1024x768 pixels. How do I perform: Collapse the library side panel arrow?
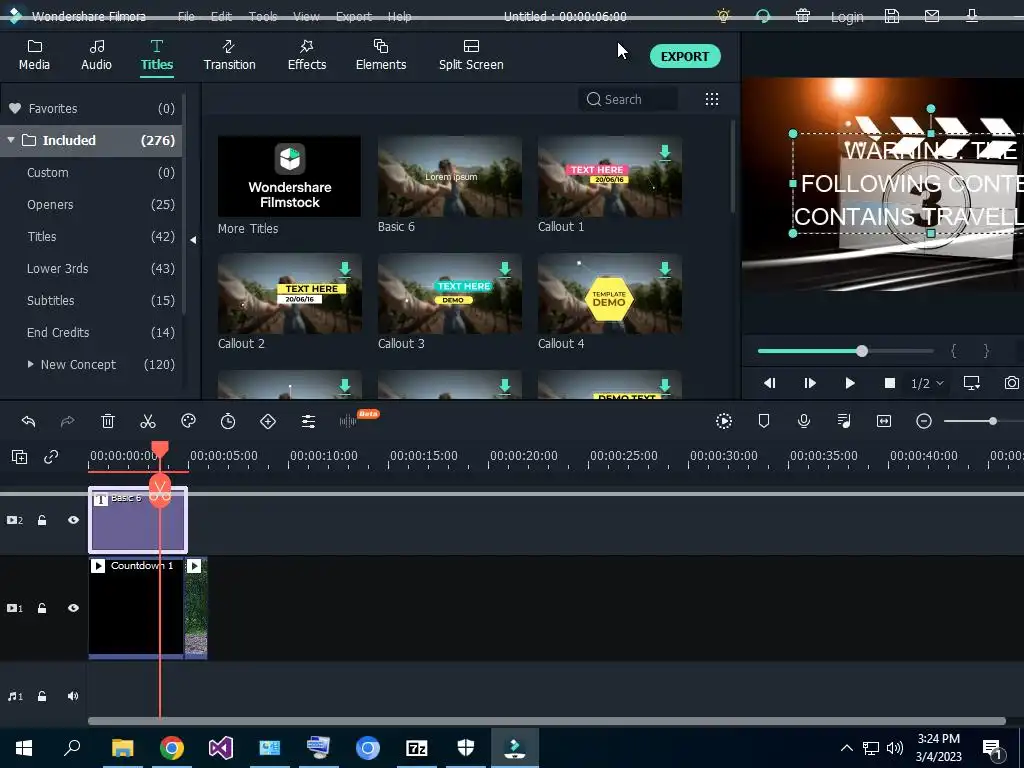(x=193, y=240)
